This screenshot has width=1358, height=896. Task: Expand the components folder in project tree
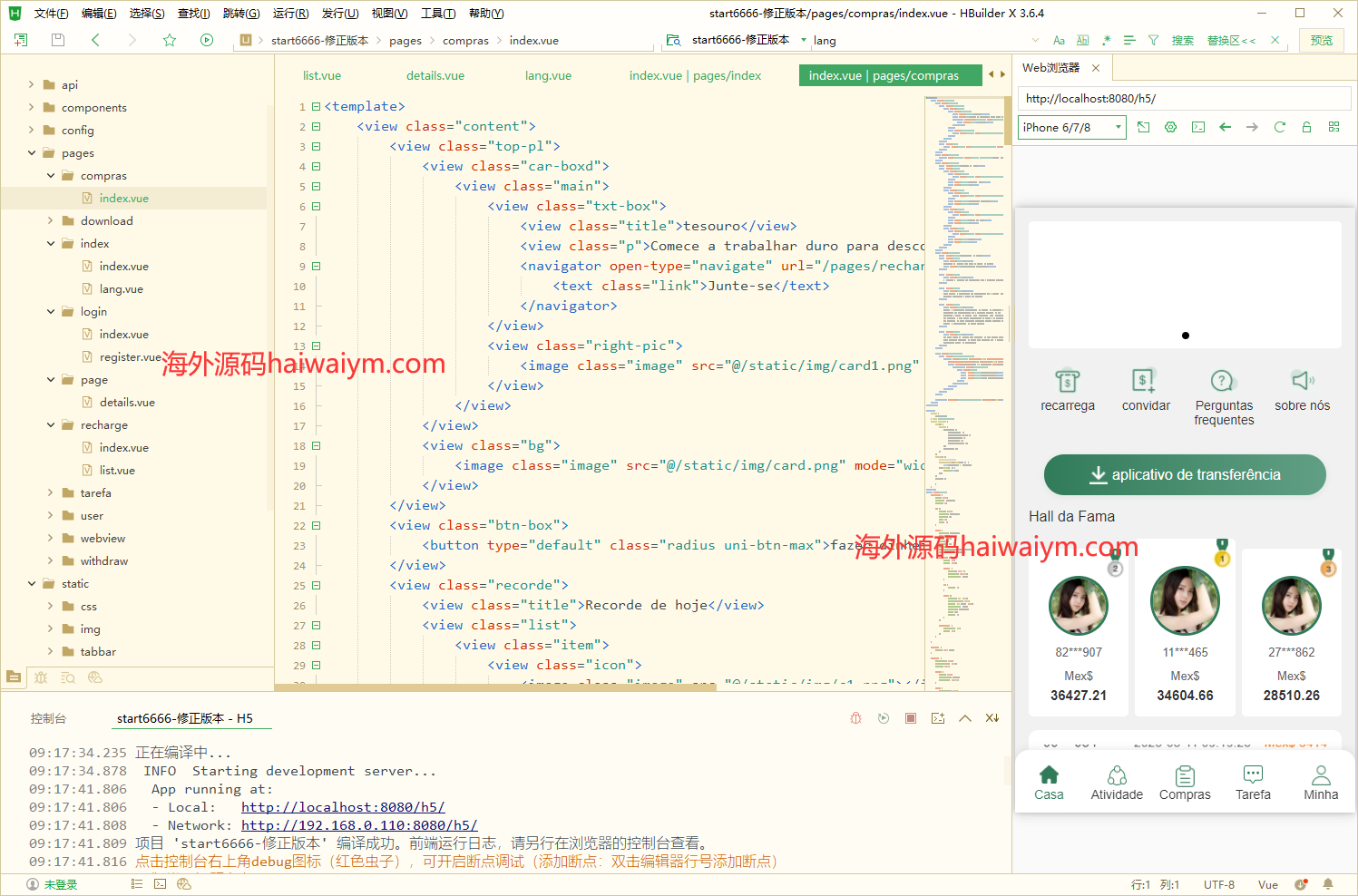tap(32, 107)
